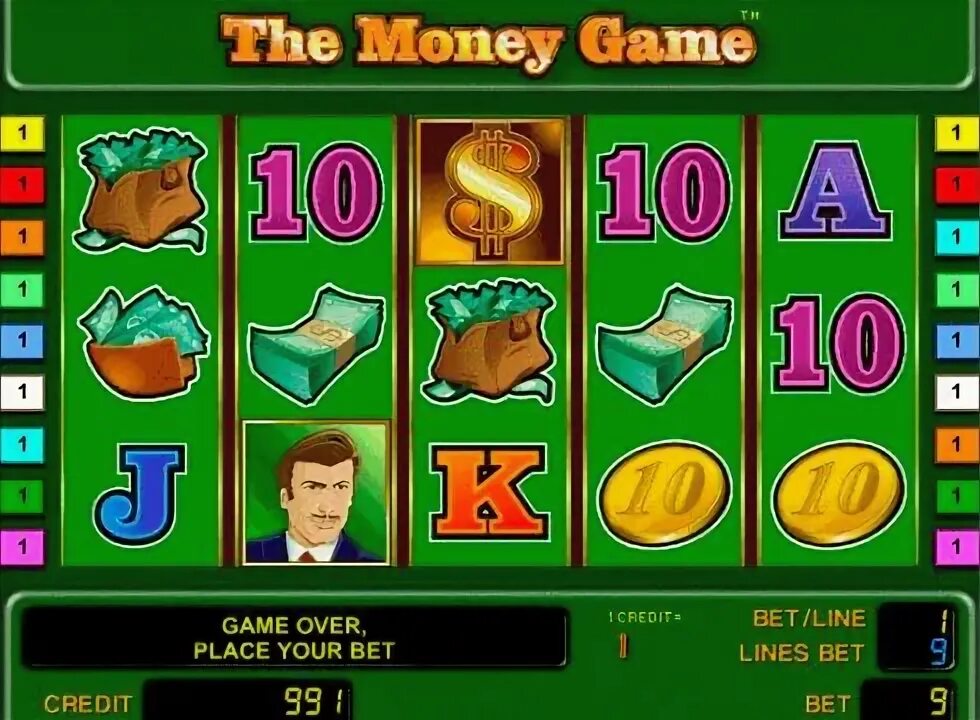Click the wallet full of cash symbol
980x720 pixels.
click(x=144, y=341)
